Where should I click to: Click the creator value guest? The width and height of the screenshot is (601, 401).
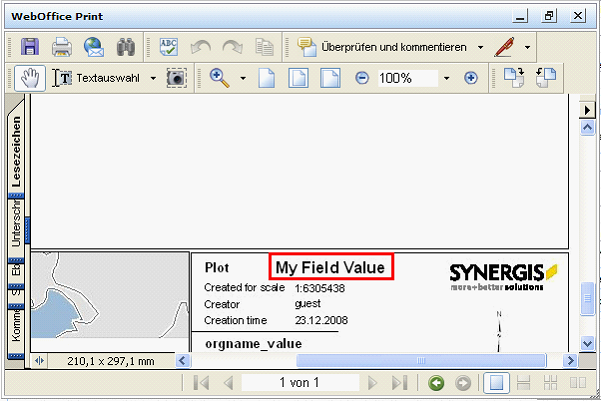pyautogui.click(x=308, y=304)
